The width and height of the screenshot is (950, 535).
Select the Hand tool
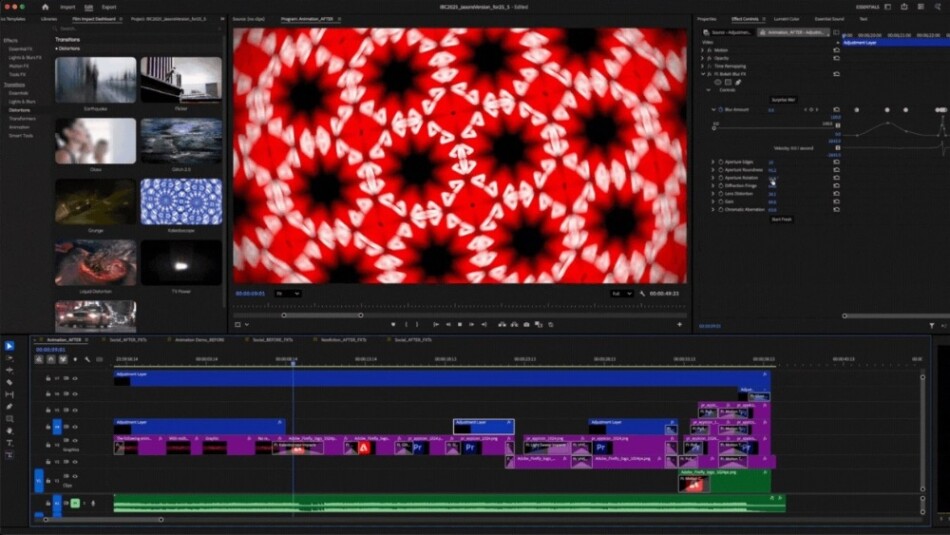click(x=9, y=430)
